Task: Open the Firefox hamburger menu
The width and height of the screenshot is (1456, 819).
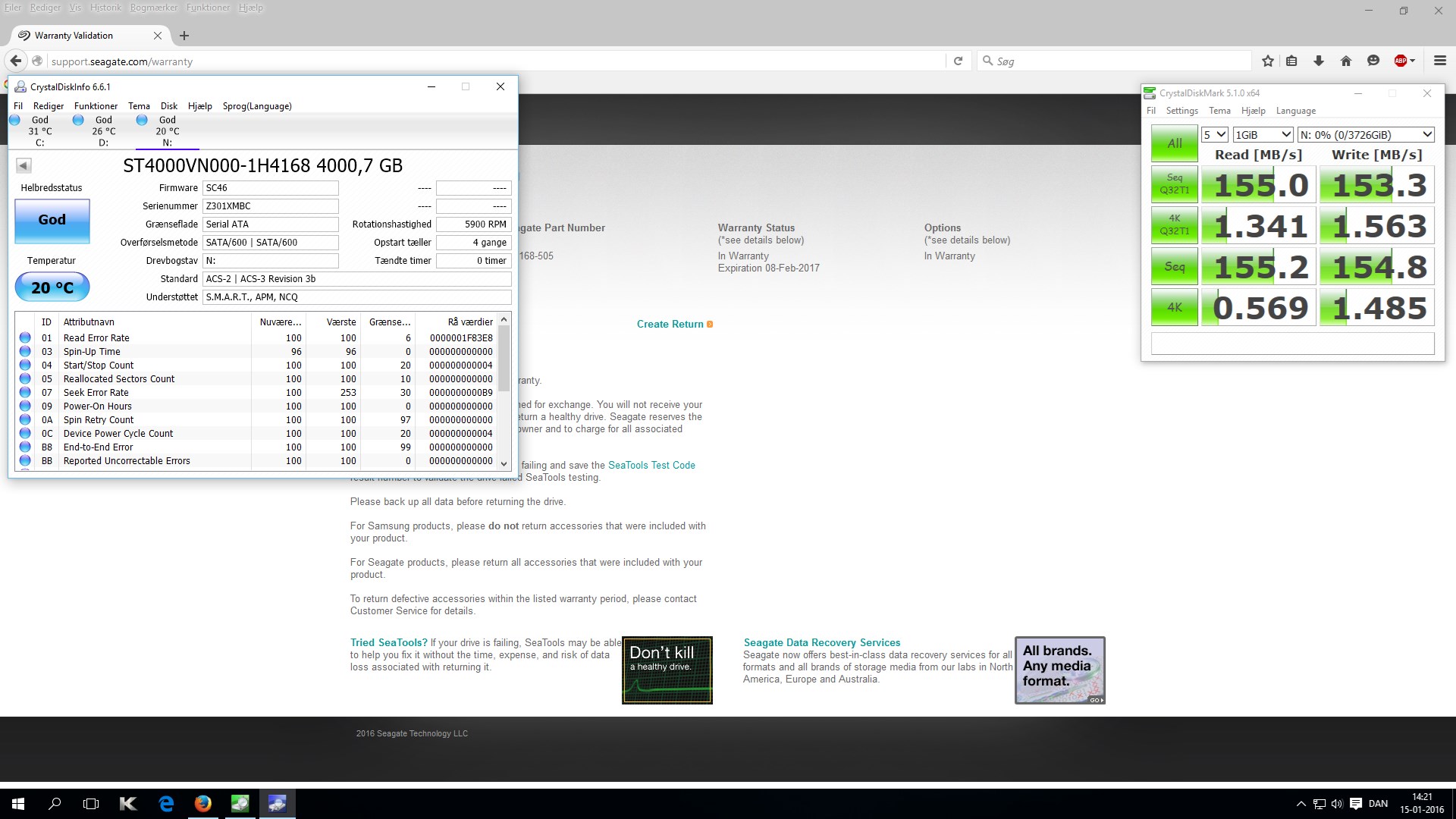Action: (1439, 61)
